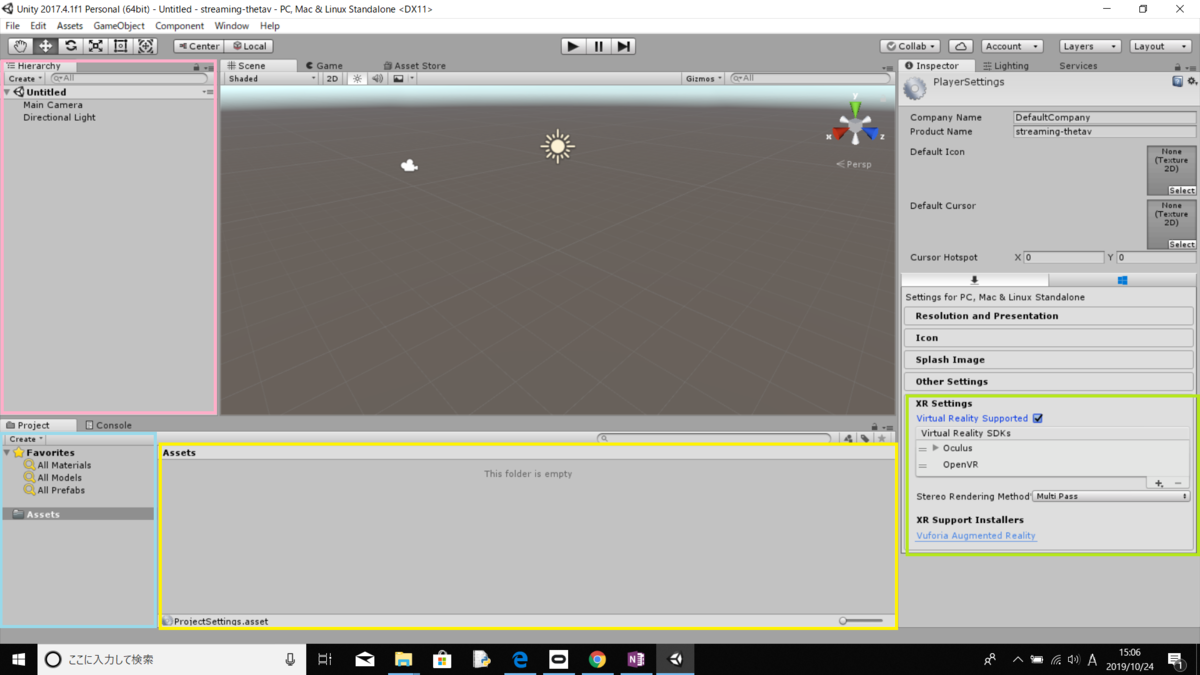1200x675 pixels.
Task: Open the GameObject menu
Action: click(119, 25)
